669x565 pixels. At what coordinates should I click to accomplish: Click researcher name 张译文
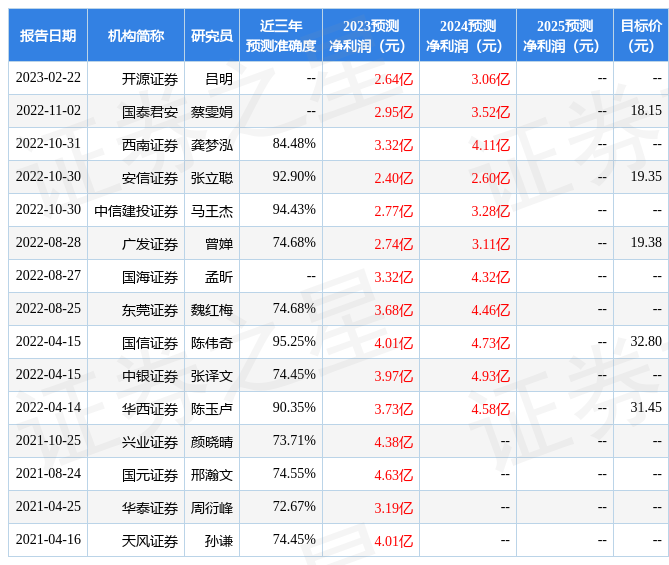[x=212, y=376]
